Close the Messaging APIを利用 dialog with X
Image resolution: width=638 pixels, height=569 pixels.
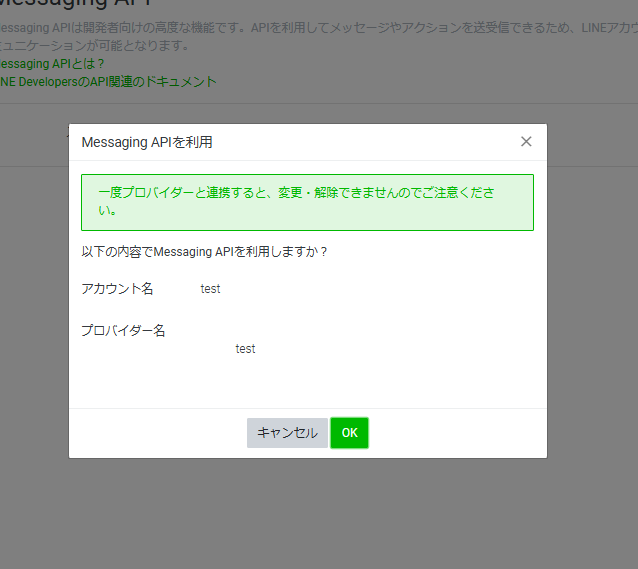click(x=526, y=142)
